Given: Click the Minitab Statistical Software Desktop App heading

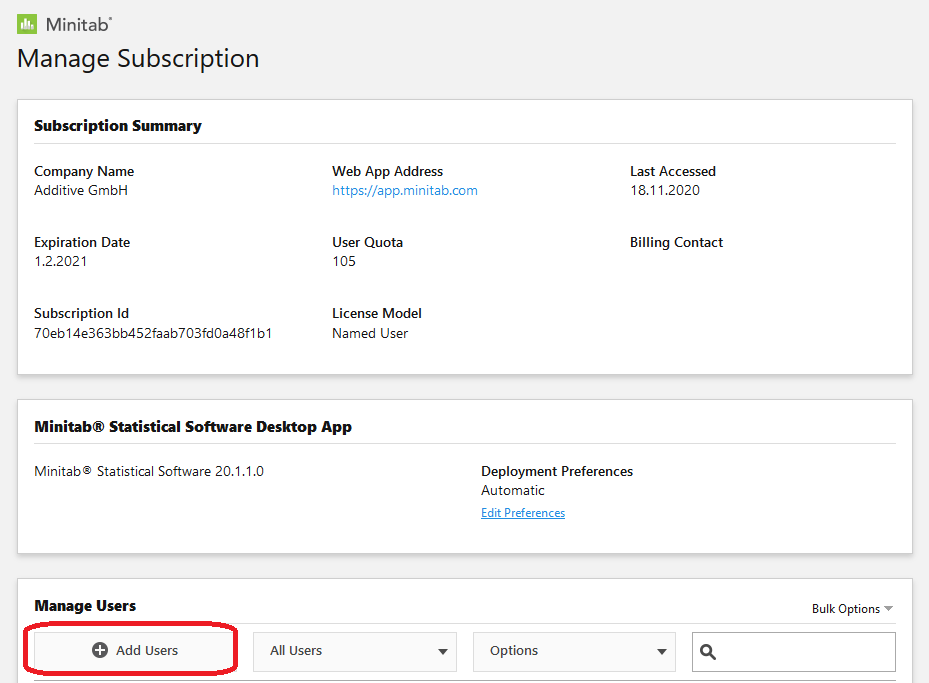Looking at the screenshot, I should tap(193, 427).
